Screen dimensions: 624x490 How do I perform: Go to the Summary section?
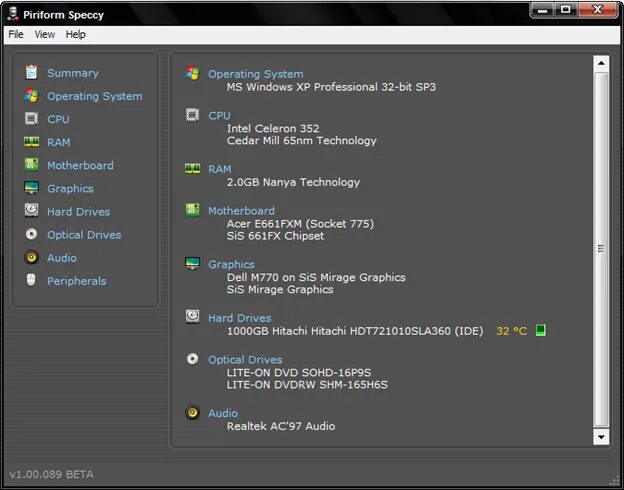(73, 73)
